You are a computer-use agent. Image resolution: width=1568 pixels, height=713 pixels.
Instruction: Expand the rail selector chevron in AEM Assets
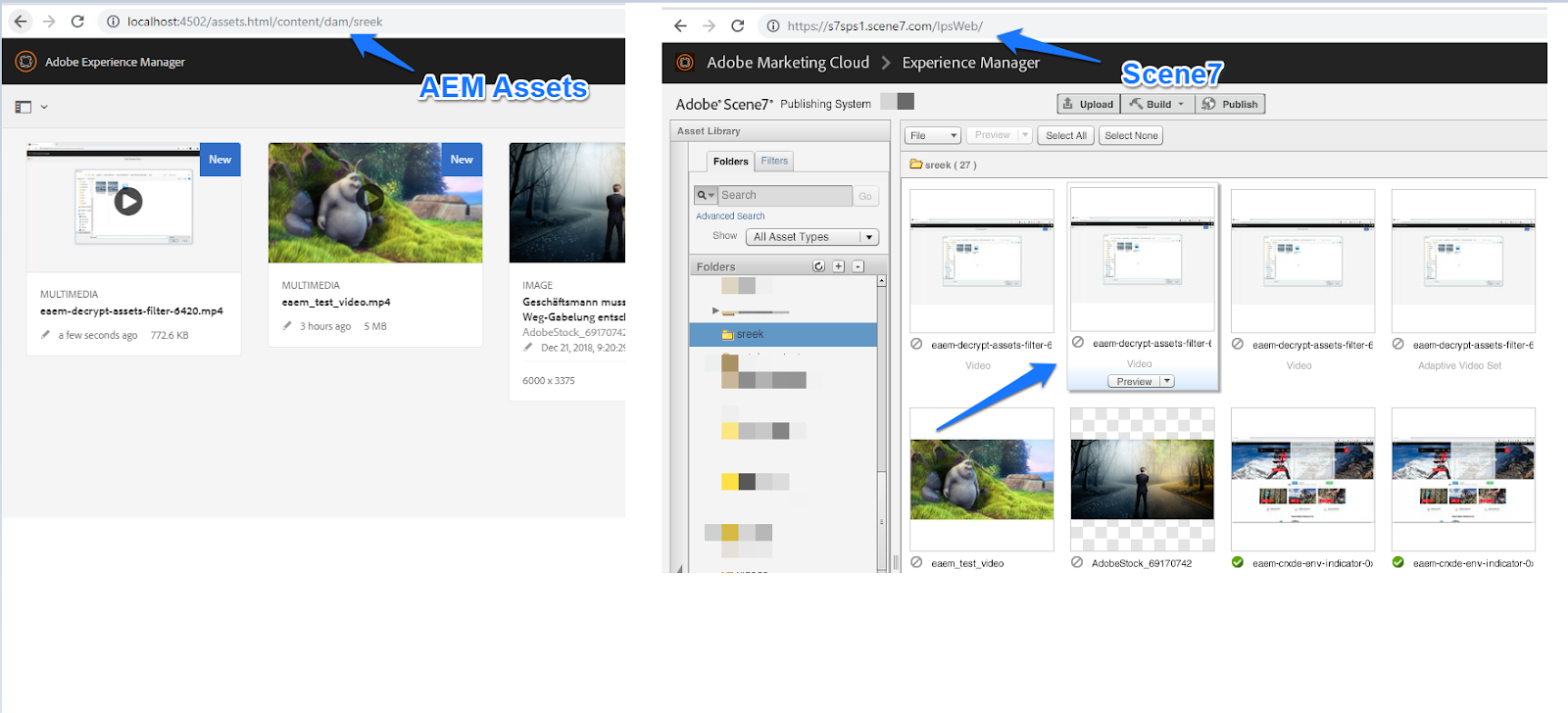click(44, 107)
